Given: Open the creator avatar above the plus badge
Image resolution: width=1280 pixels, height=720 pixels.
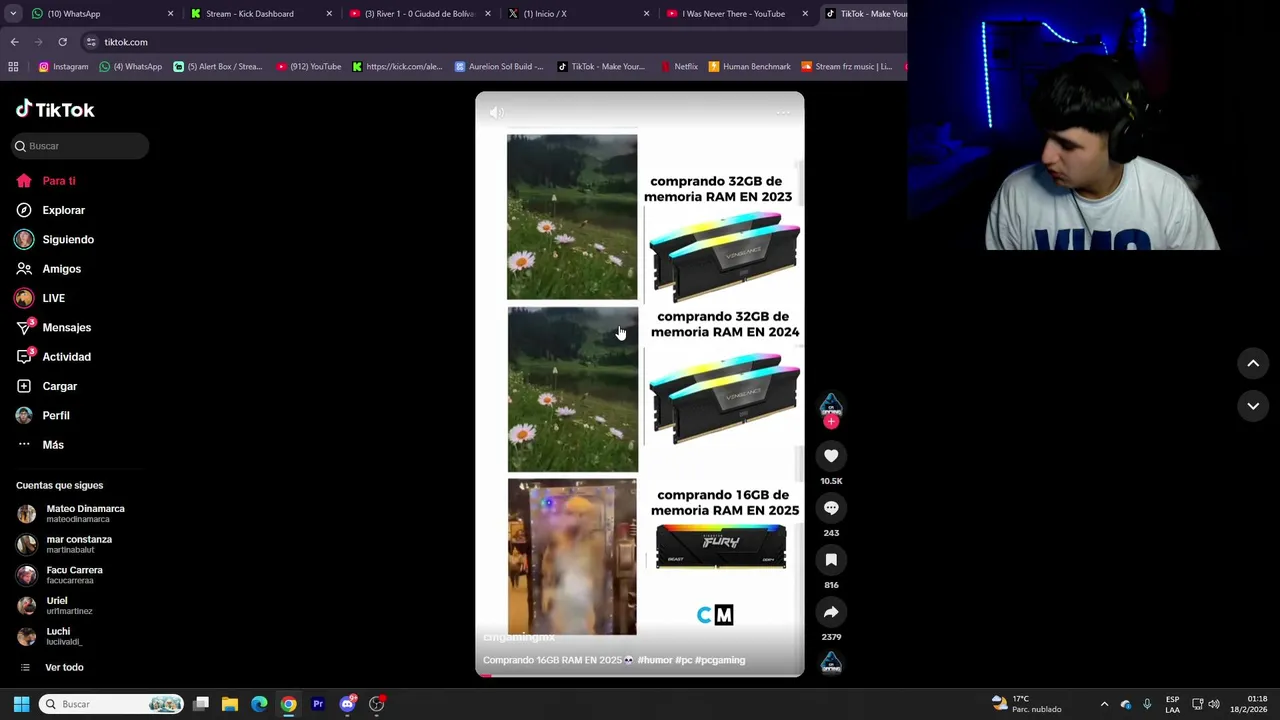Looking at the screenshot, I should click(831, 404).
